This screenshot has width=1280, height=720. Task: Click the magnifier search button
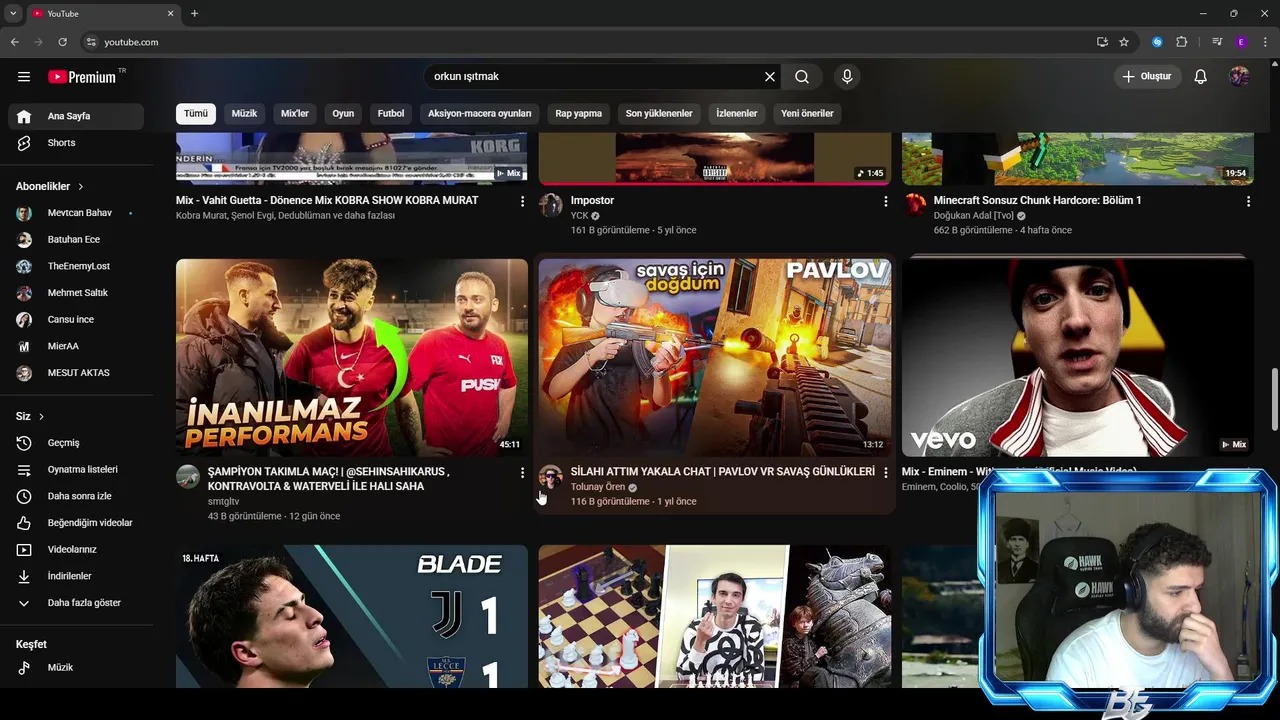[802, 76]
